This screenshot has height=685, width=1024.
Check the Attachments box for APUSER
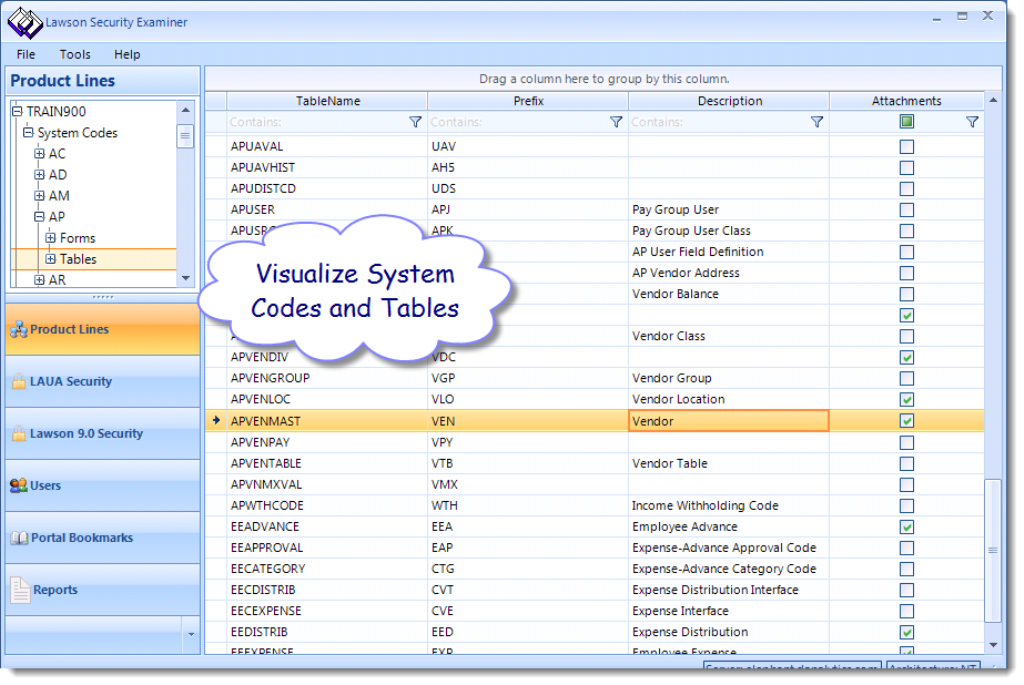pos(907,210)
